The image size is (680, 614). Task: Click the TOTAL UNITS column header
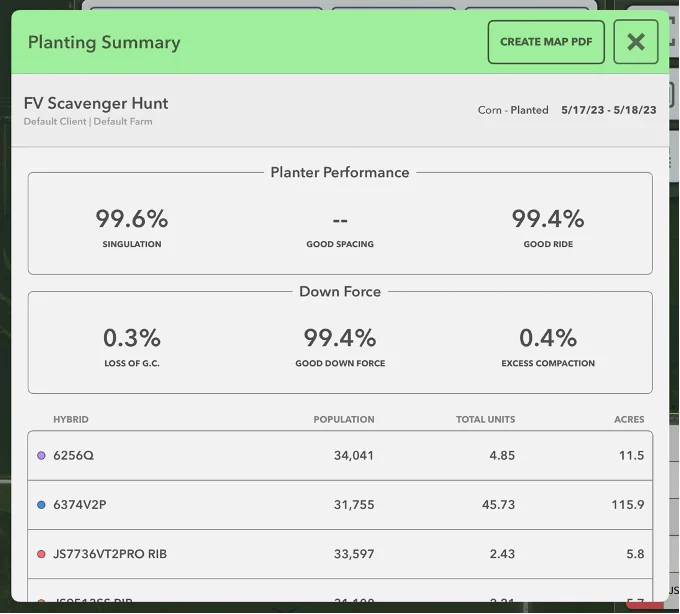[485, 419]
